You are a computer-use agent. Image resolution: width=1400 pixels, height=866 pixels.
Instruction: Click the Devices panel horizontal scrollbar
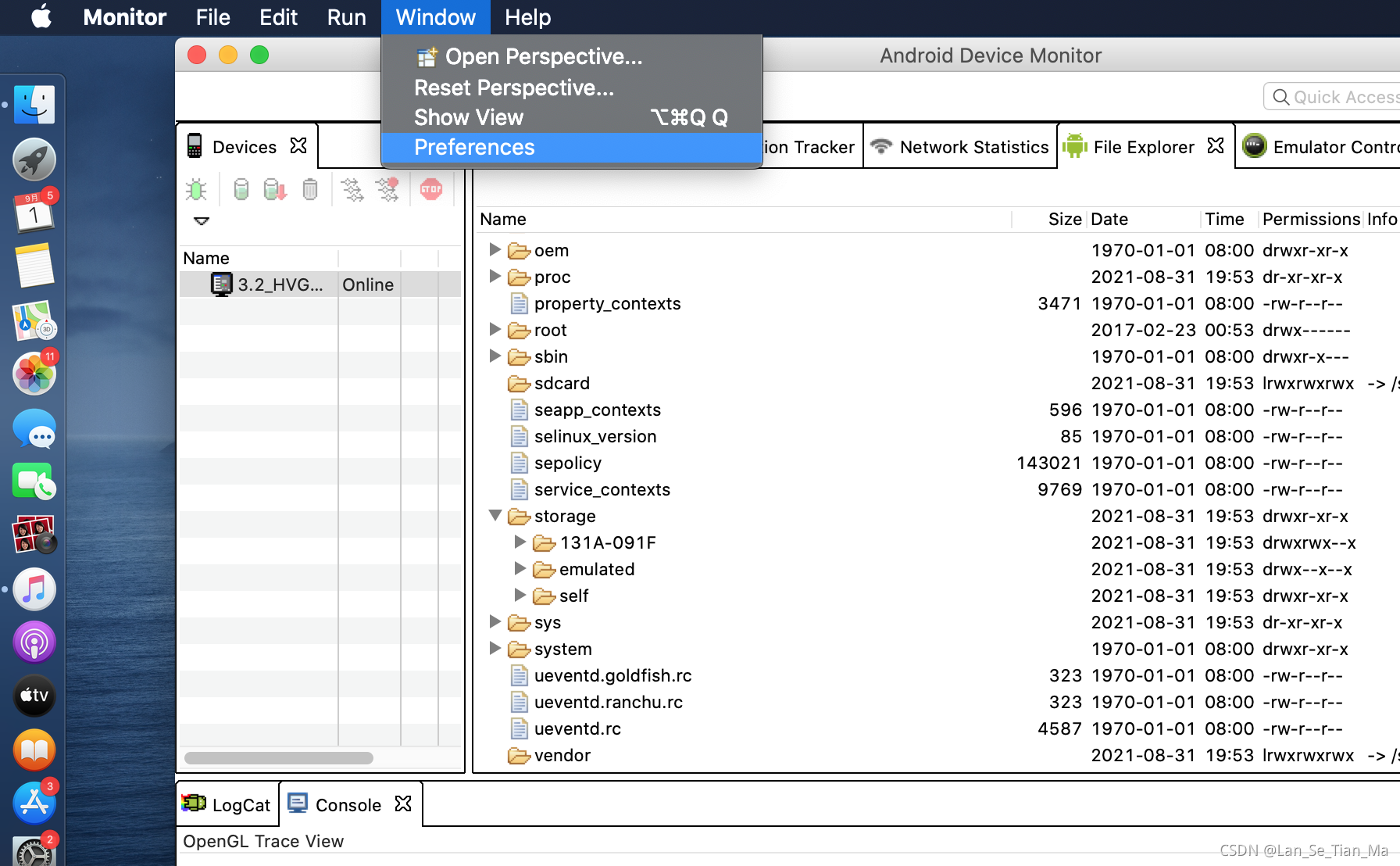pyautogui.click(x=279, y=758)
